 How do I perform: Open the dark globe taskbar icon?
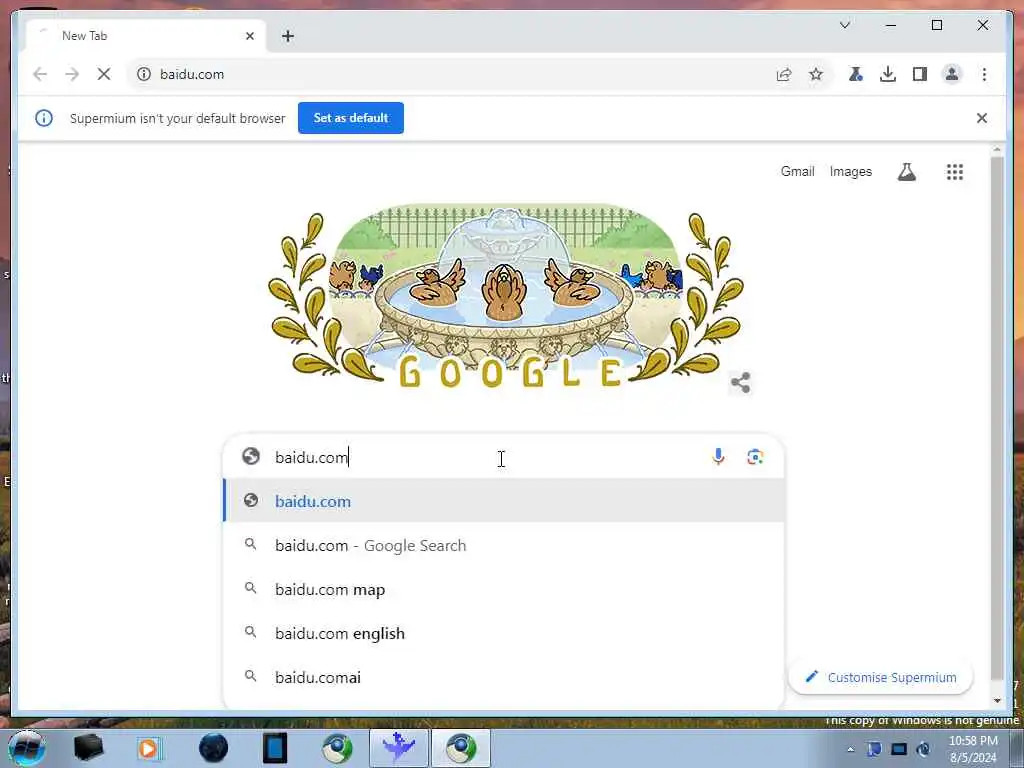point(213,748)
